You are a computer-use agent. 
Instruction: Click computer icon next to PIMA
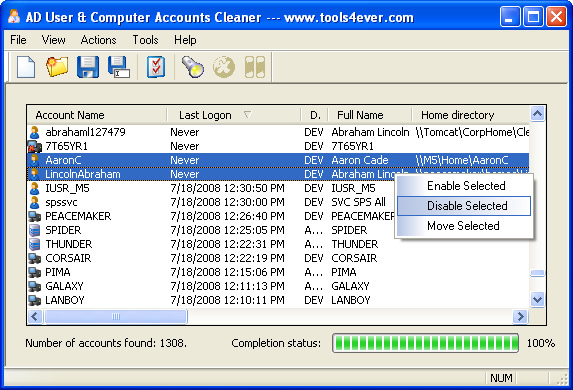pos(35,273)
